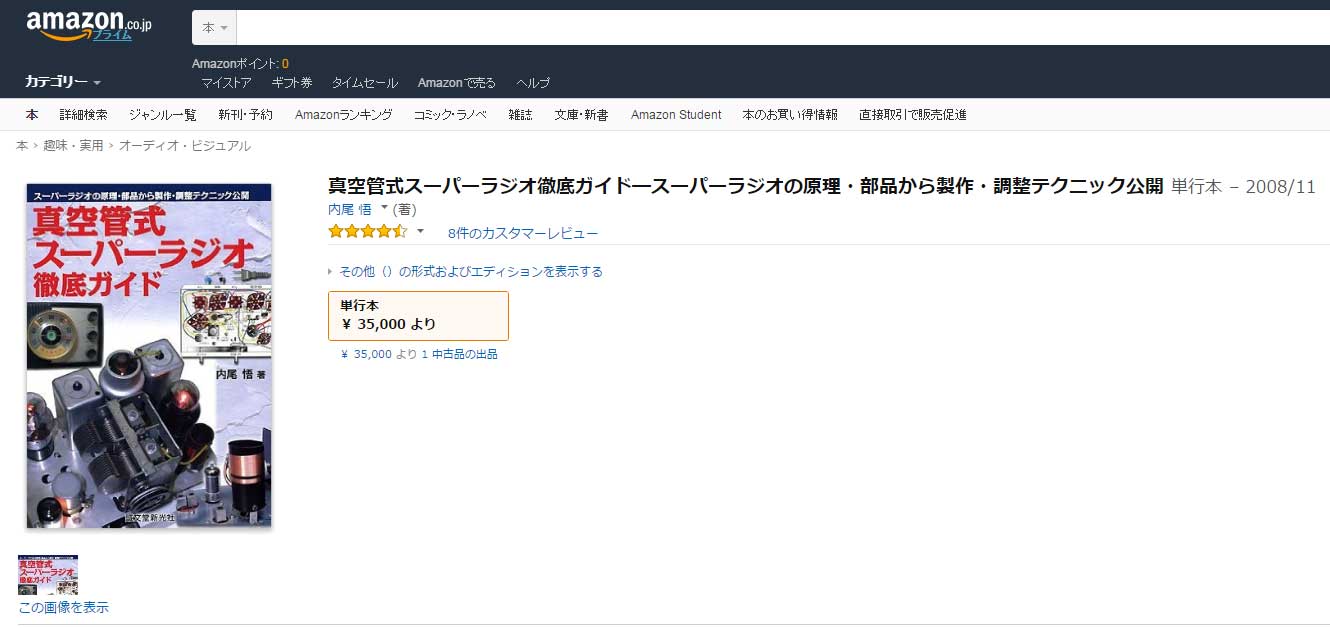Open 雑誌 menu item
This screenshot has height=628, width=1330.
520,115
